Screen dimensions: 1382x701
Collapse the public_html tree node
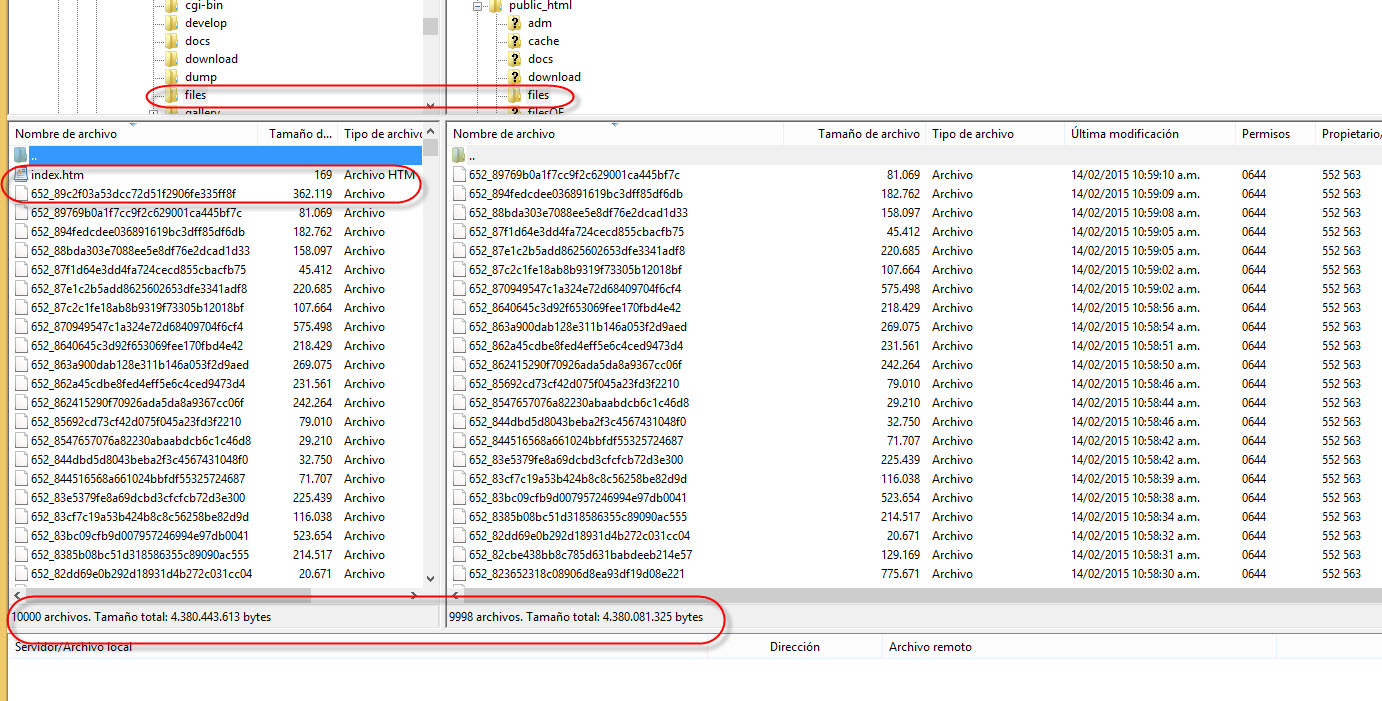(479, 6)
